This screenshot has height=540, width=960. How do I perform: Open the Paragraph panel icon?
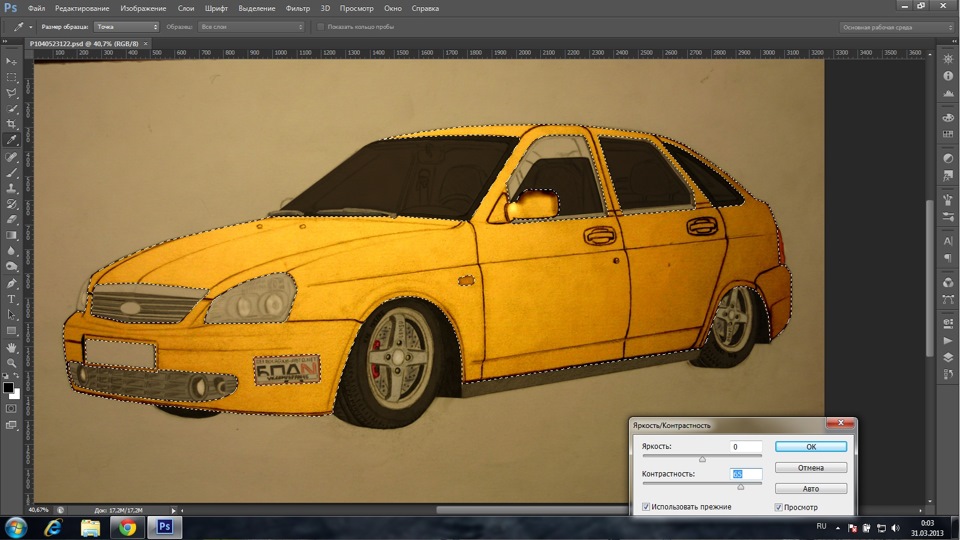(948, 258)
